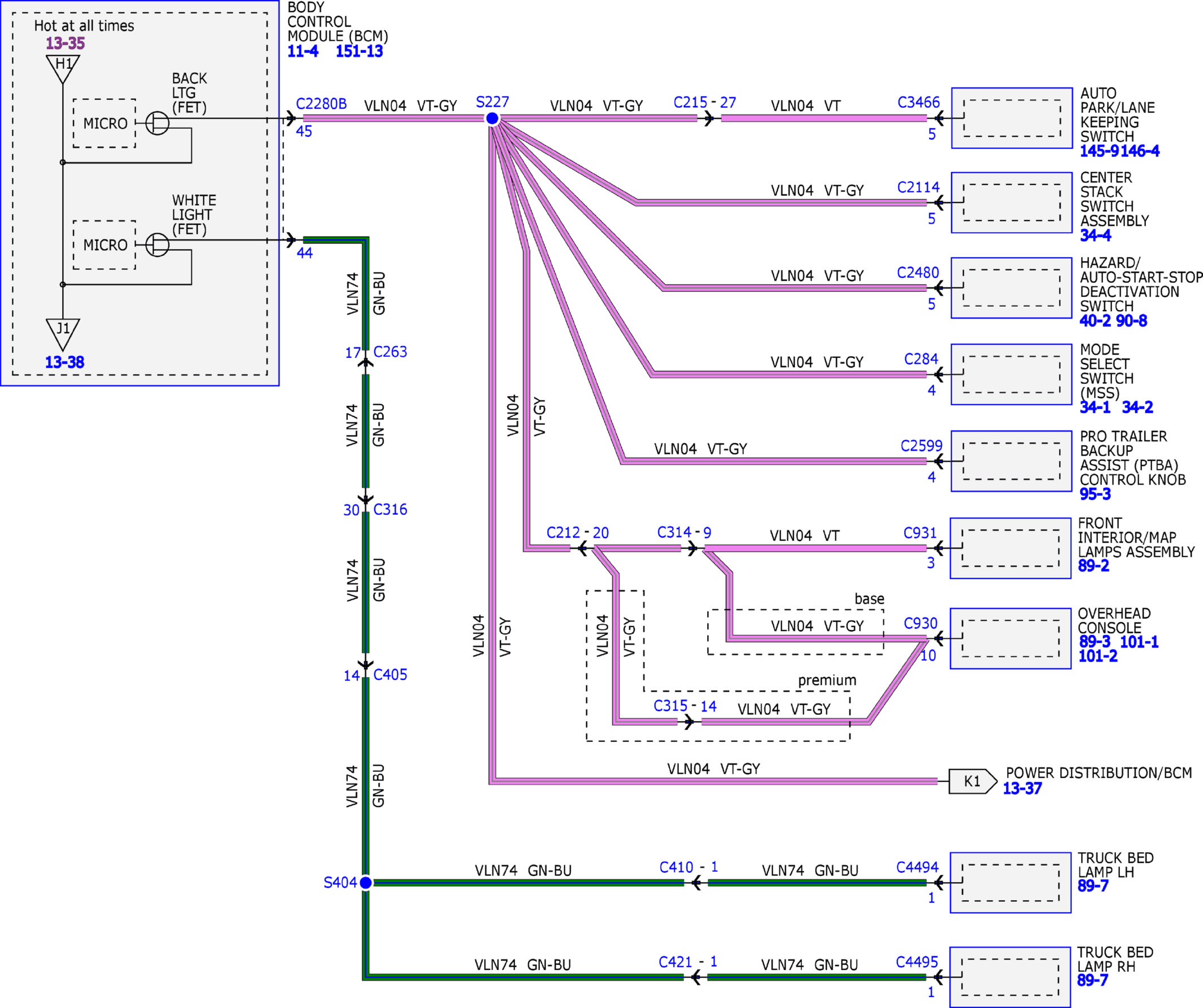Image resolution: width=1203 pixels, height=1008 pixels.
Task: Open Overhead Console link 89-3
Action: 1095,642
